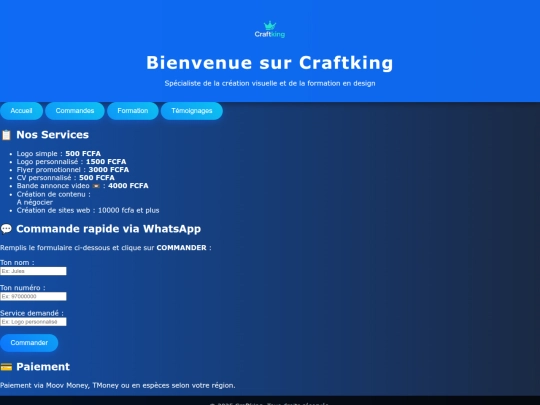
Task: Submit the order with Commander button
Action: (29, 343)
